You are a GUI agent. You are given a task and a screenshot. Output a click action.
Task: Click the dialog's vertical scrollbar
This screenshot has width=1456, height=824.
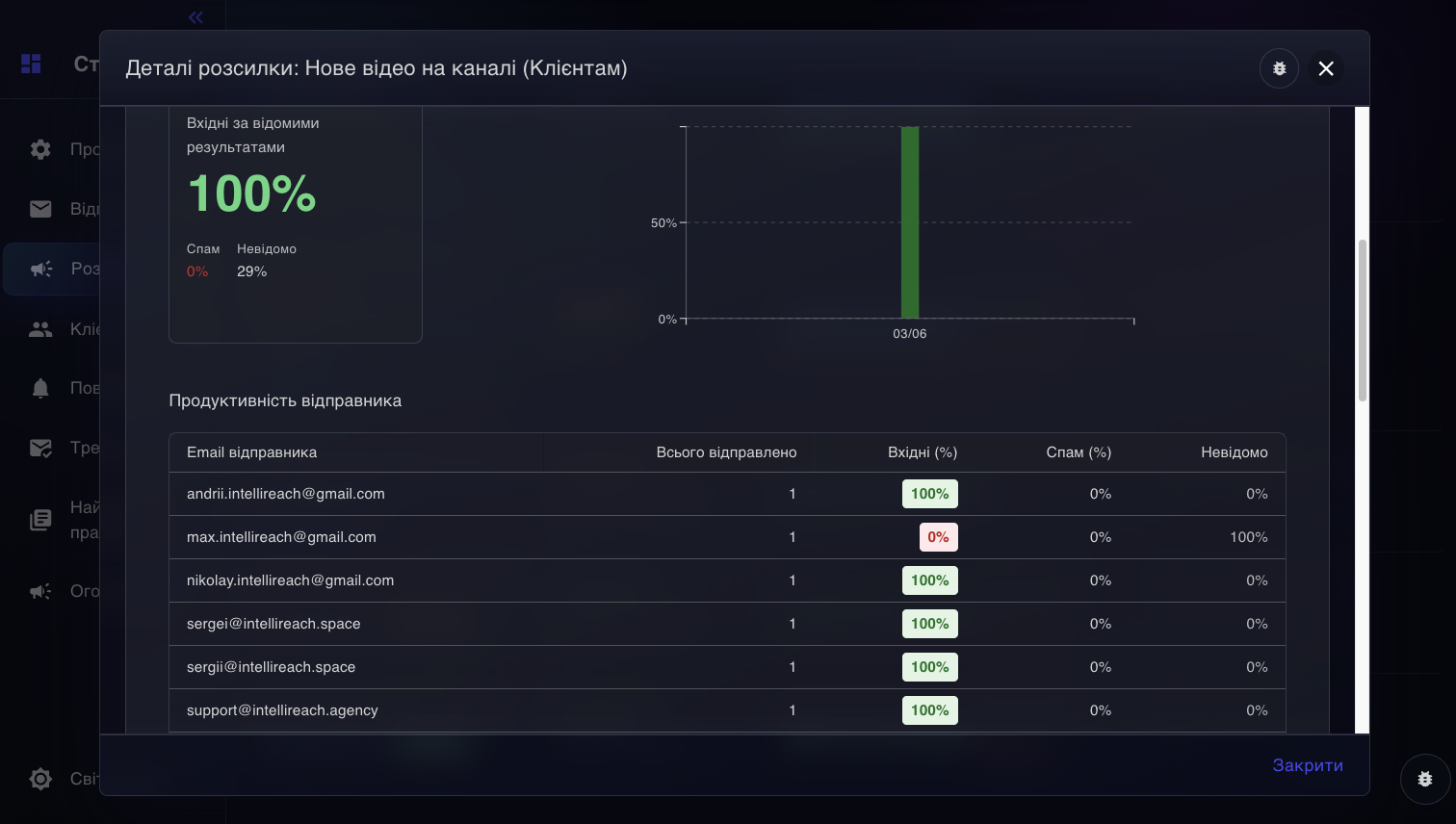coord(1362,321)
